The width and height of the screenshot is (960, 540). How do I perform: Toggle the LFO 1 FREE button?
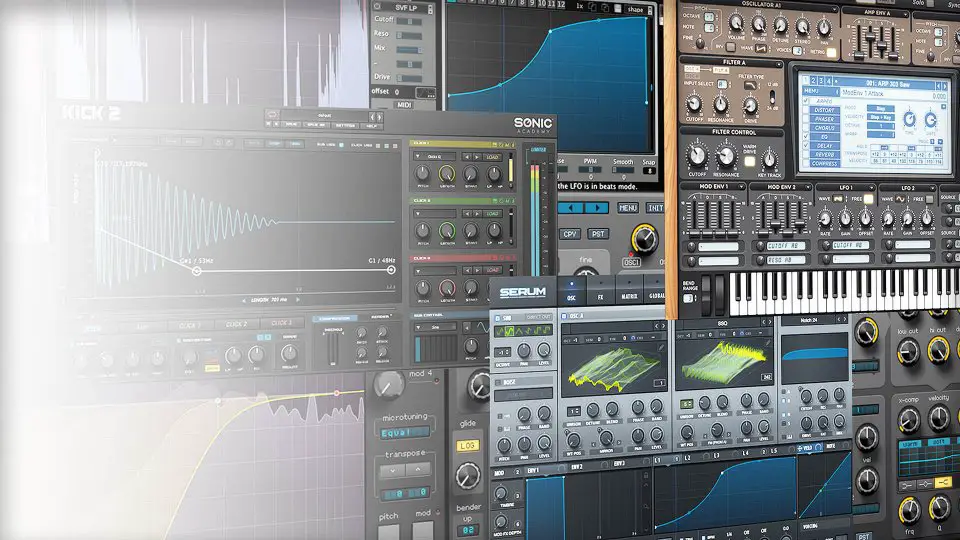tap(868, 199)
